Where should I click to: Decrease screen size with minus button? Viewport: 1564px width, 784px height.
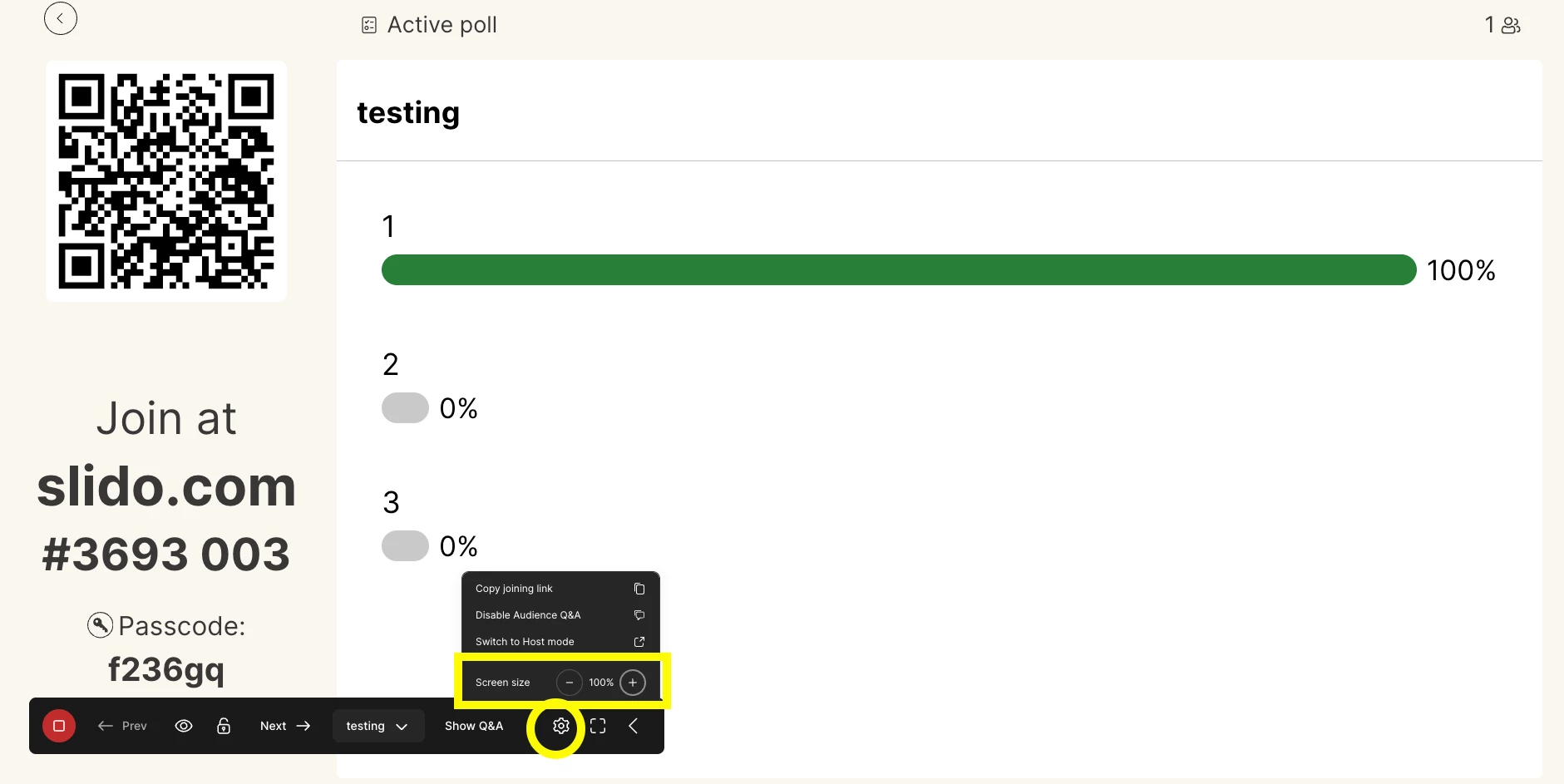(x=570, y=683)
